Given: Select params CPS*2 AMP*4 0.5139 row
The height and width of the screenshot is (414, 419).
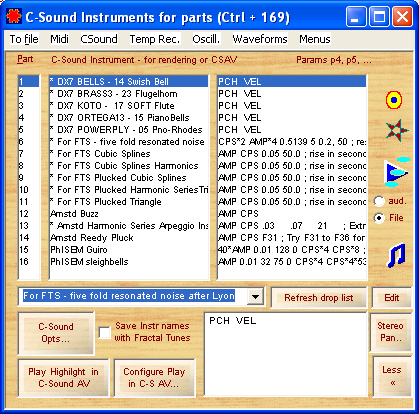Looking at the screenshot, I should pyautogui.click(x=292, y=142).
